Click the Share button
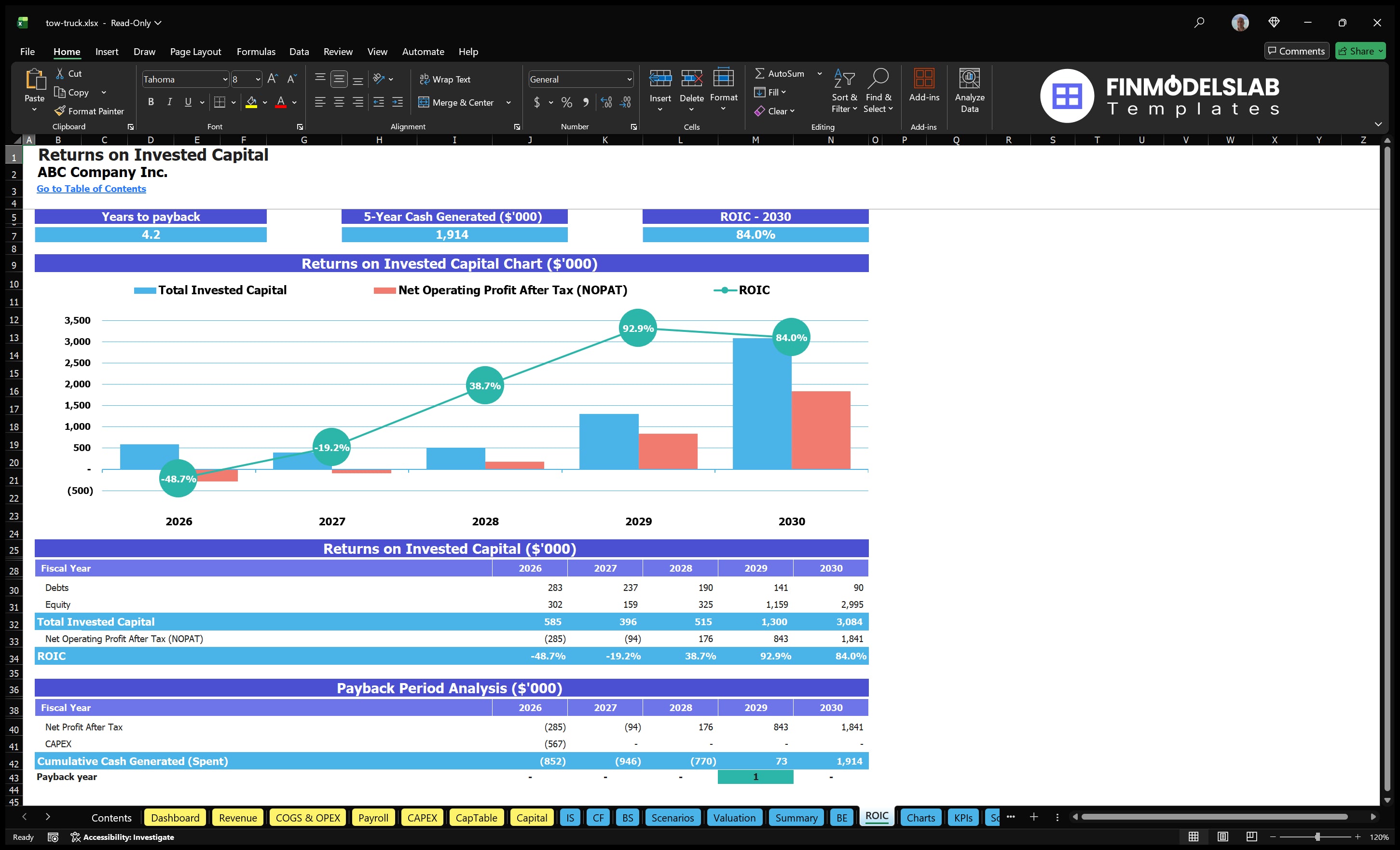Viewport: 1400px width, 850px height. pos(1359,51)
